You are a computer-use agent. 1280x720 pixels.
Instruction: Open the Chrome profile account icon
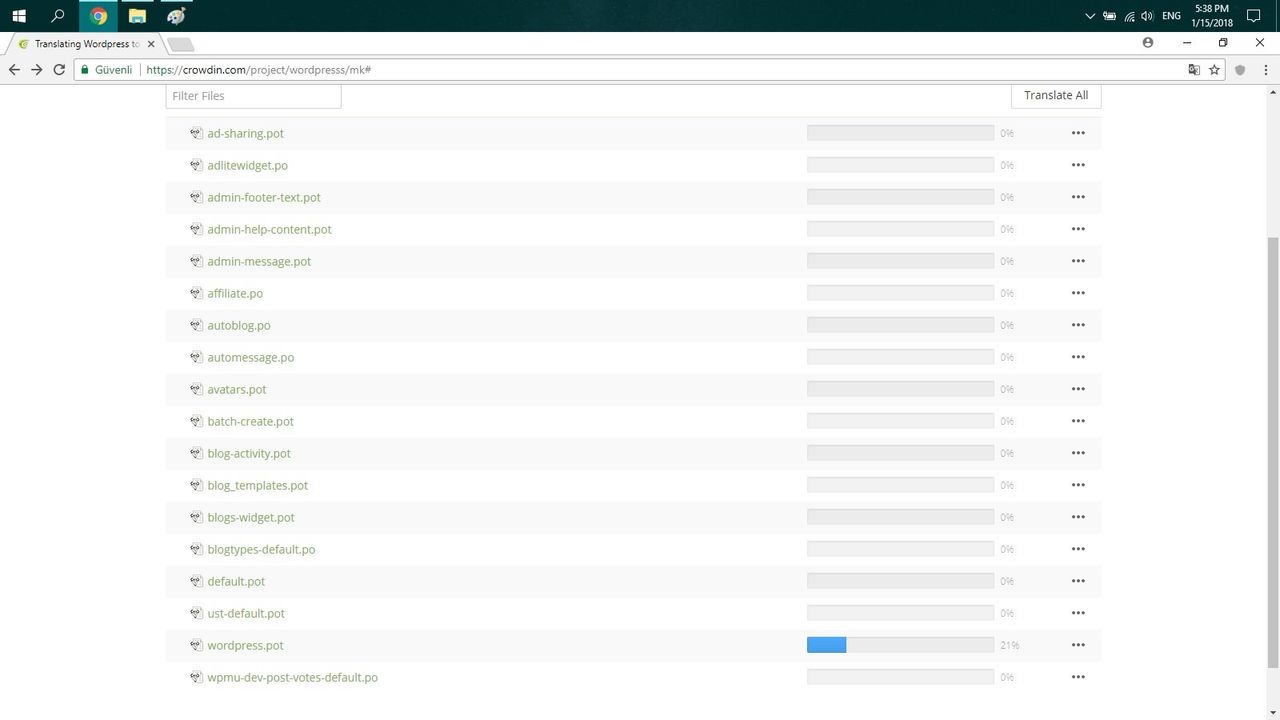tap(1147, 43)
